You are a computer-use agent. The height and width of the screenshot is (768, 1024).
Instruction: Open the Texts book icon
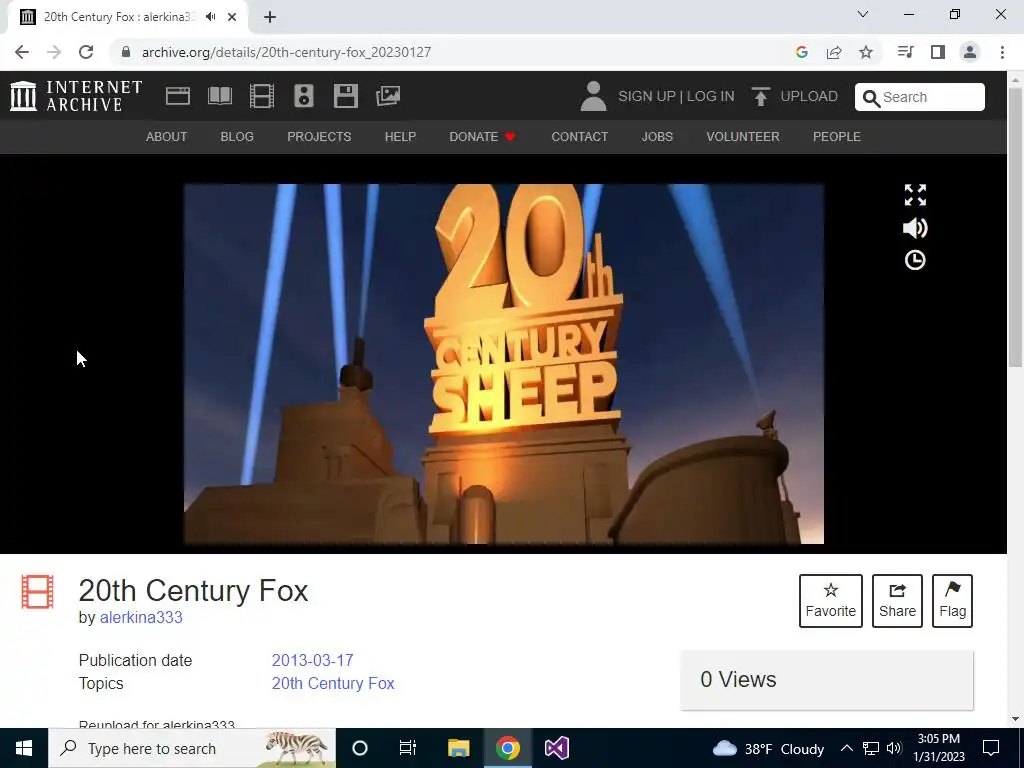click(219, 96)
